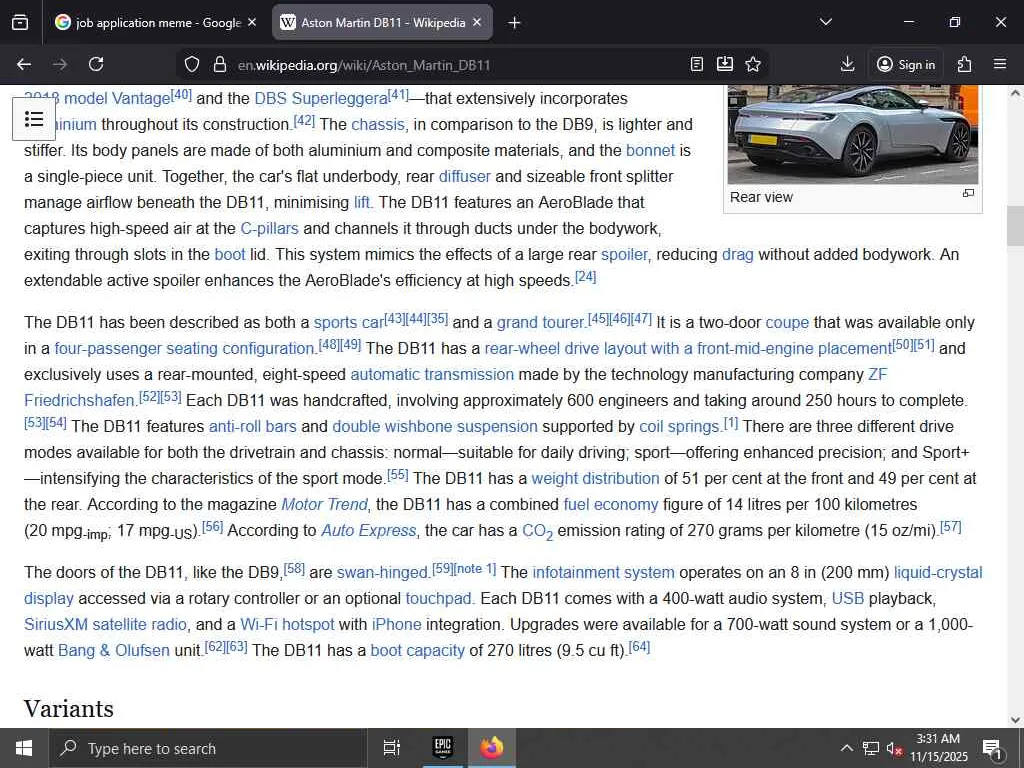Open the Extensions puzzle icon
Image resolution: width=1024 pixels, height=768 pixels.
tap(965, 64)
